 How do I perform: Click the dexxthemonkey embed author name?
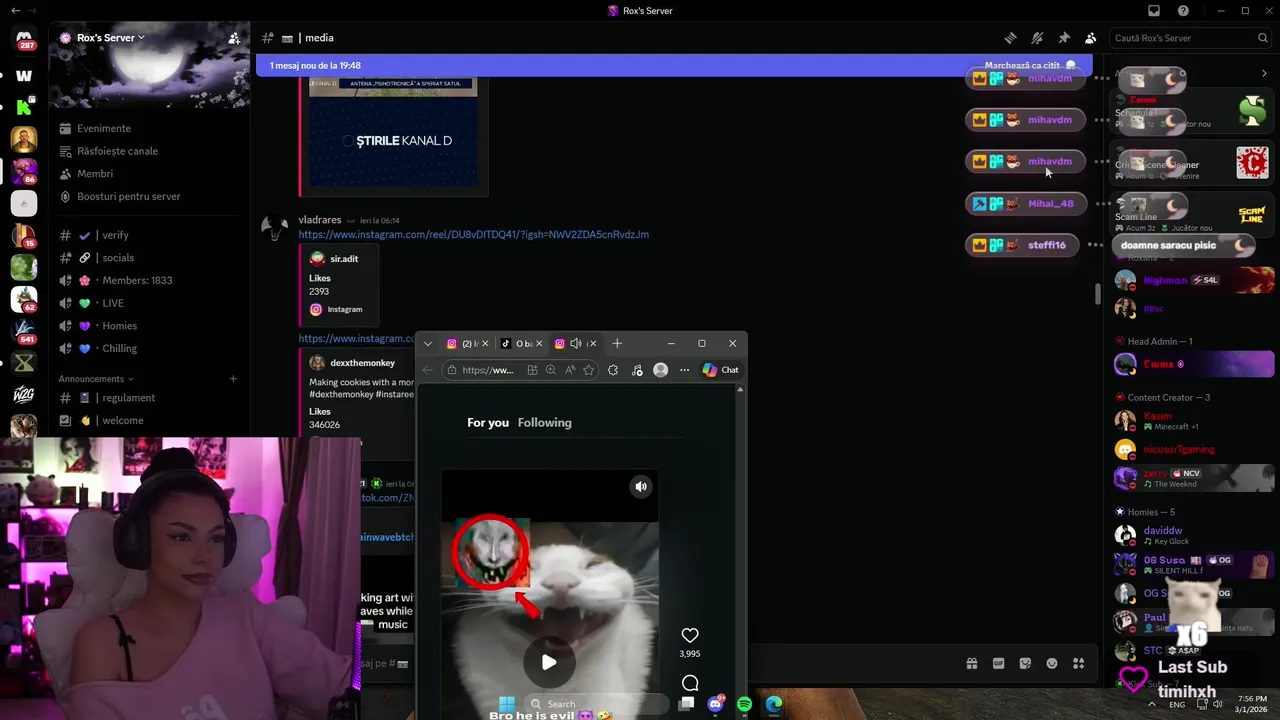362,363
